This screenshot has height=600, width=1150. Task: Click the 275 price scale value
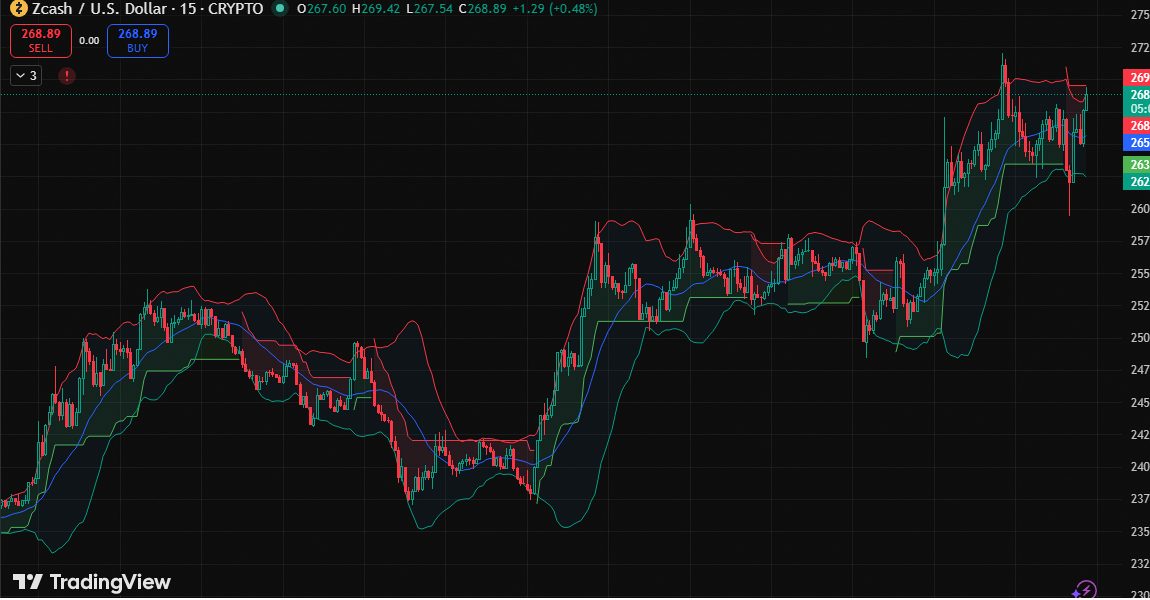click(1140, 15)
